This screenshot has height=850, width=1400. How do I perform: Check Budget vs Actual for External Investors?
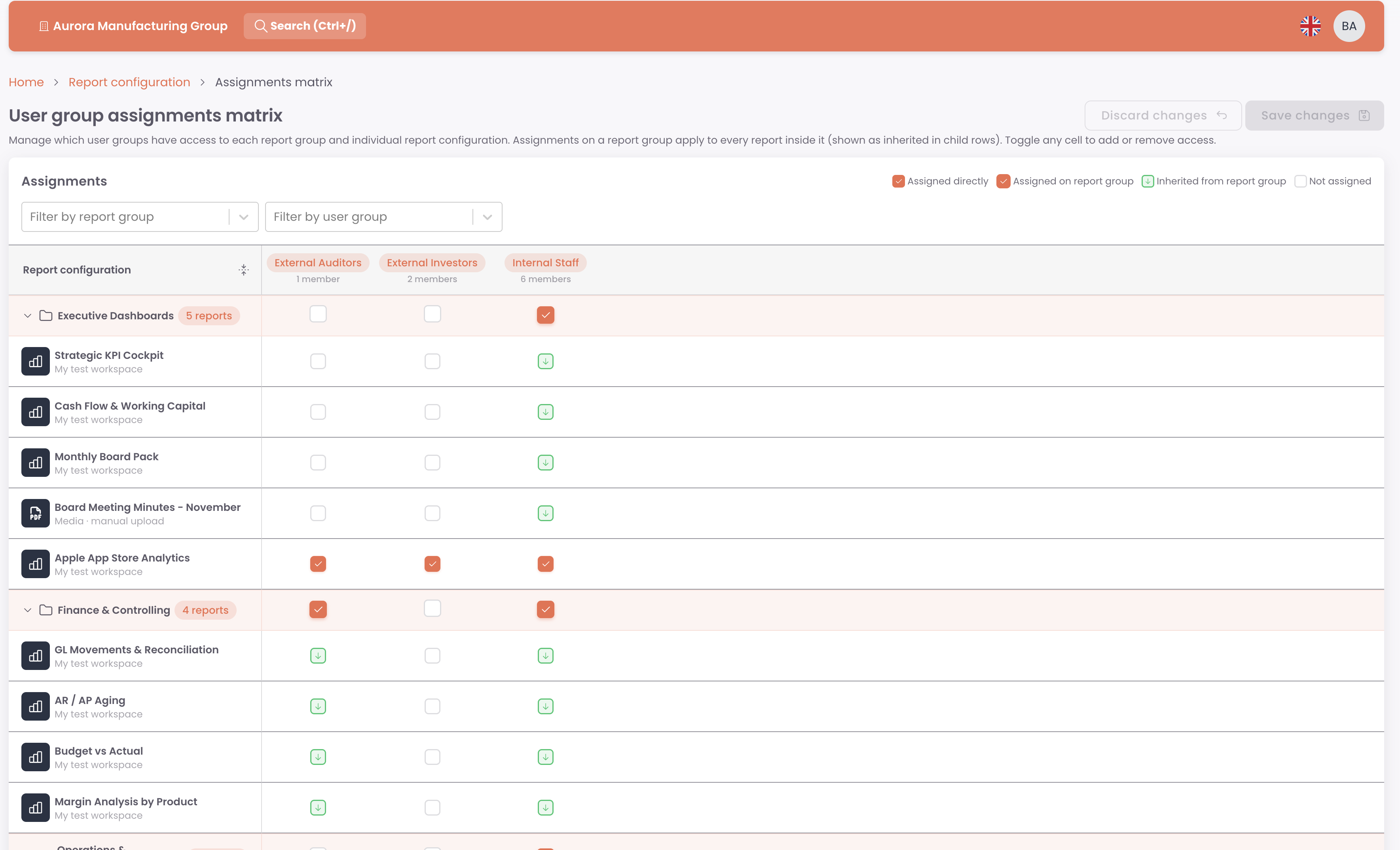pos(433,757)
